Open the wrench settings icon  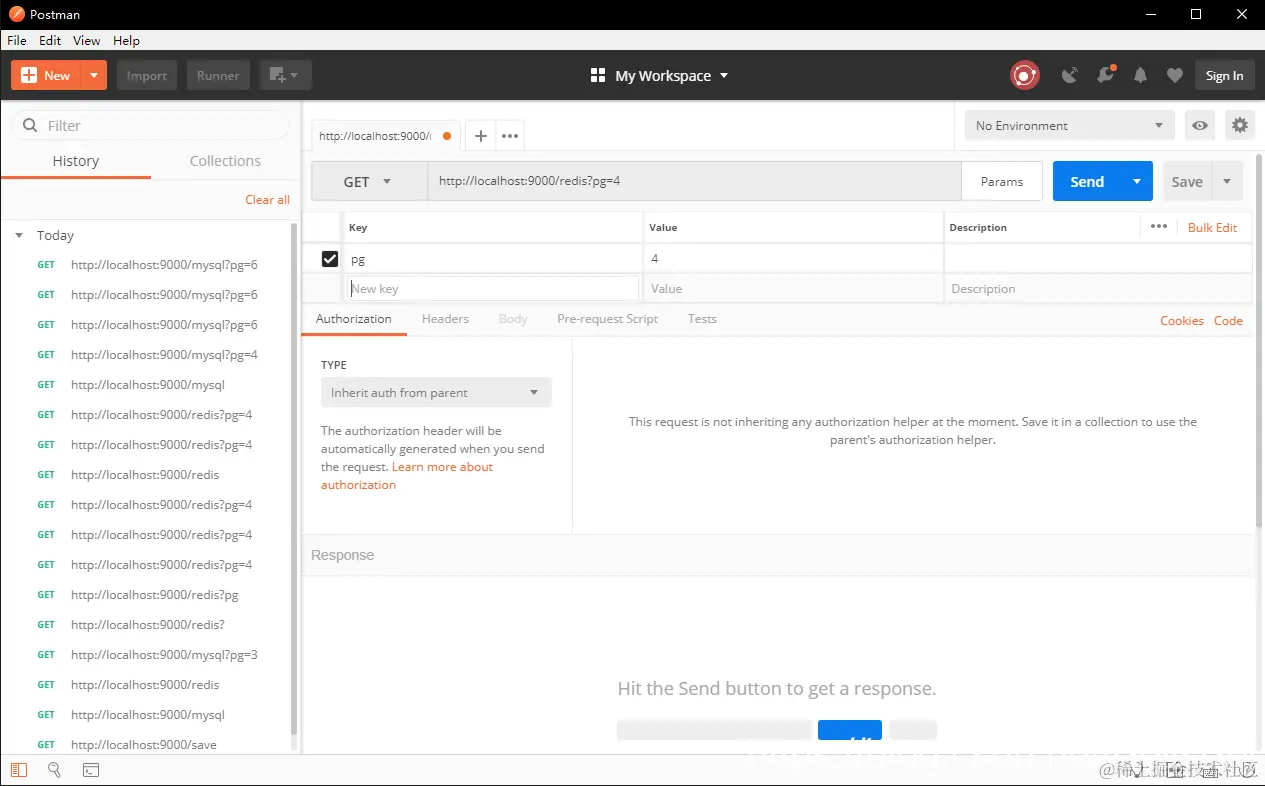click(1105, 75)
